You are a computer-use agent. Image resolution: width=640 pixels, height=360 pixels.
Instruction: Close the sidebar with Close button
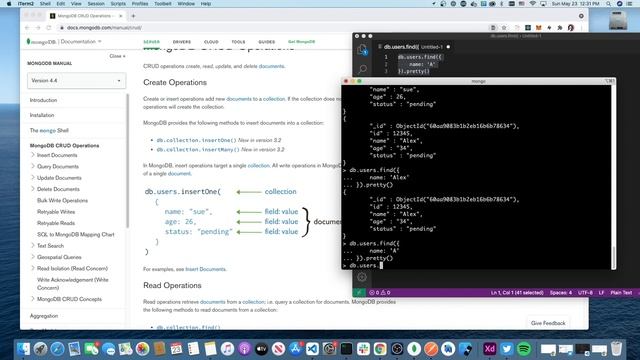117,56
